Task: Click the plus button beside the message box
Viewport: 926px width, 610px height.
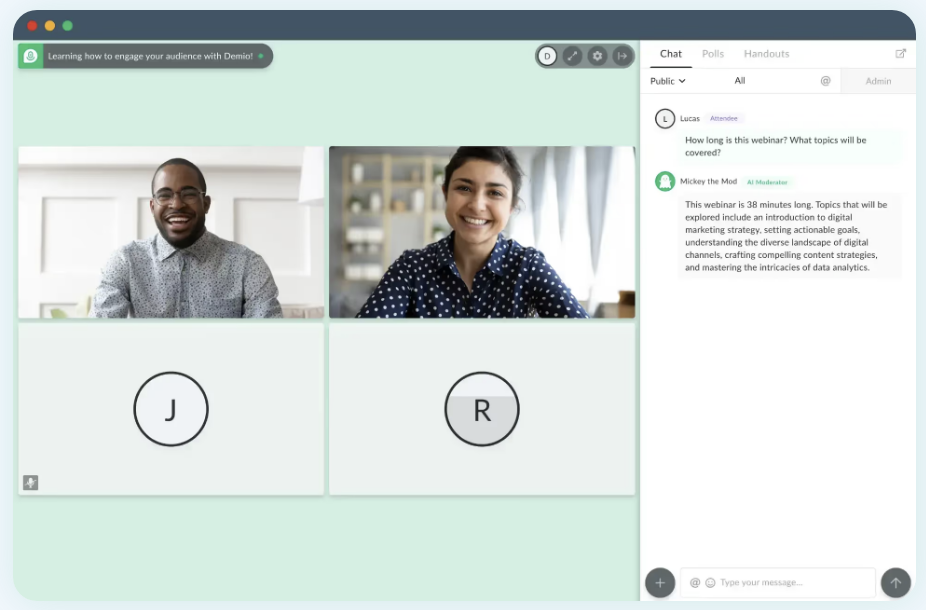Action: click(x=660, y=582)
